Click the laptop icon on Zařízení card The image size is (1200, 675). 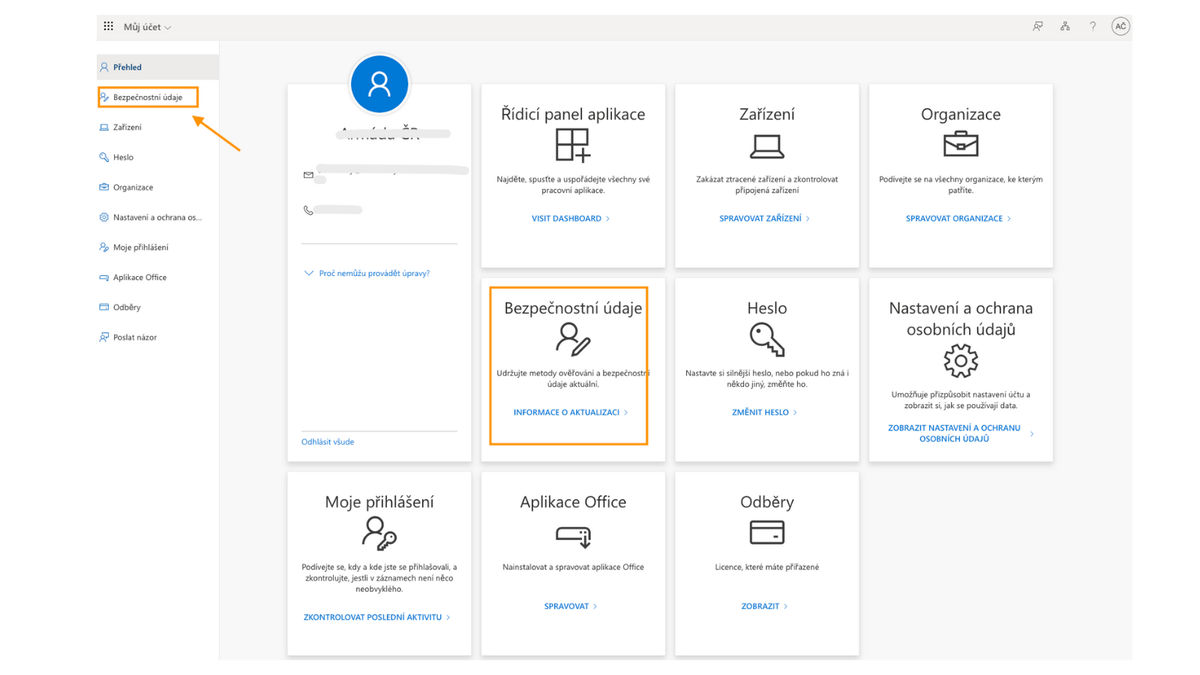pos(767,147)
